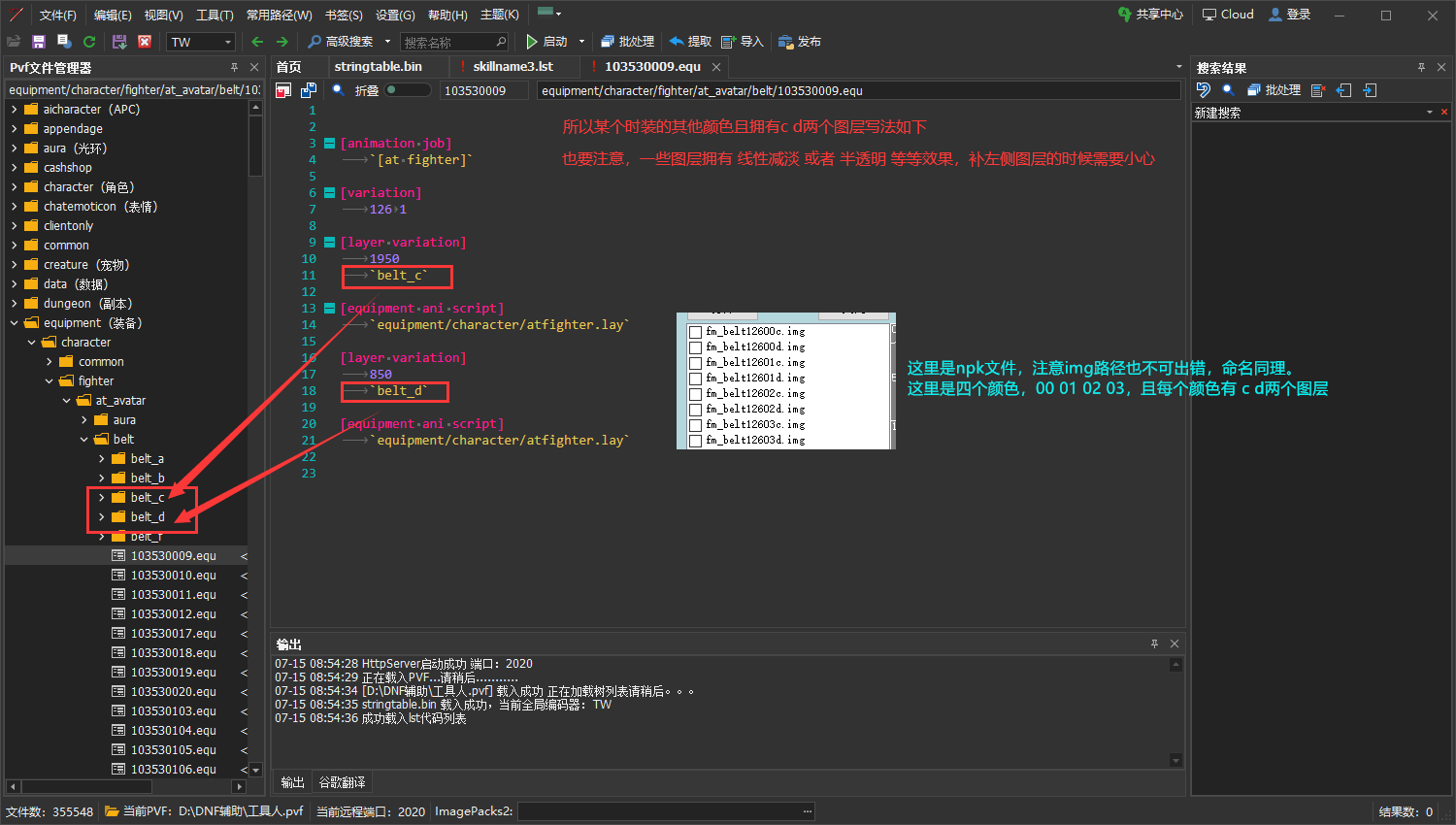Click the file tree horizontal scrollbar

87,786
